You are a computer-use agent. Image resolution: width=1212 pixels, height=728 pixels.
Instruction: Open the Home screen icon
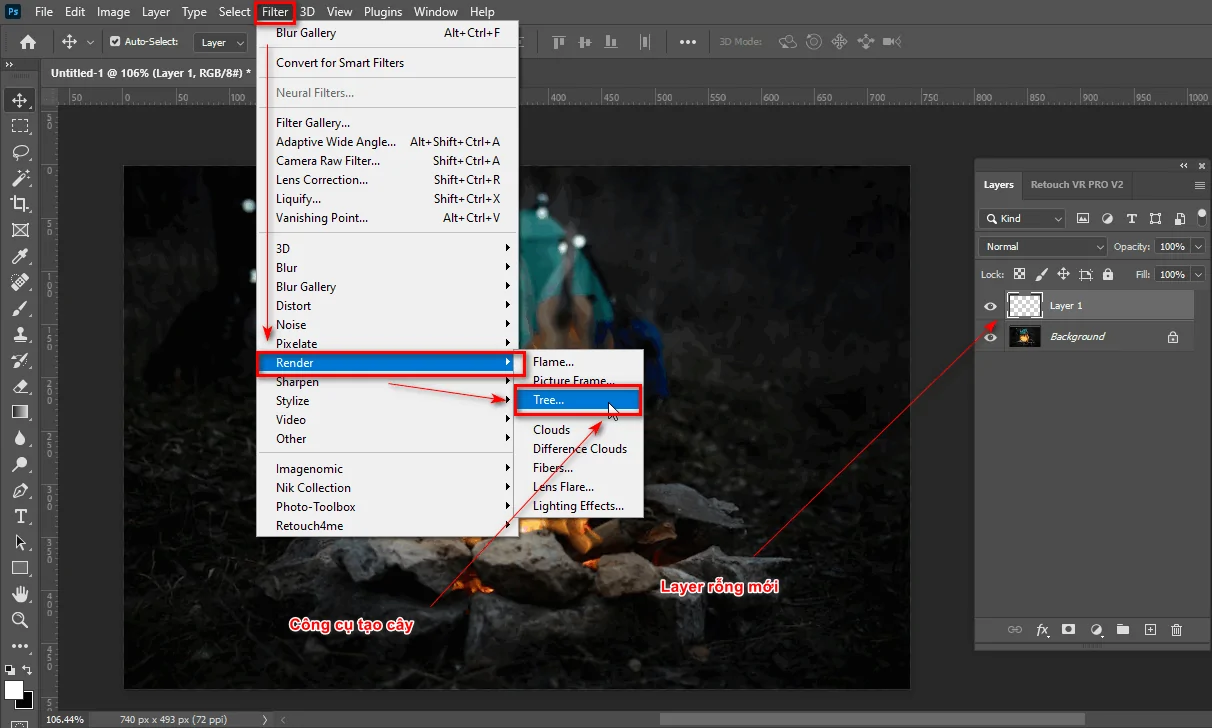tap(26, 41)
